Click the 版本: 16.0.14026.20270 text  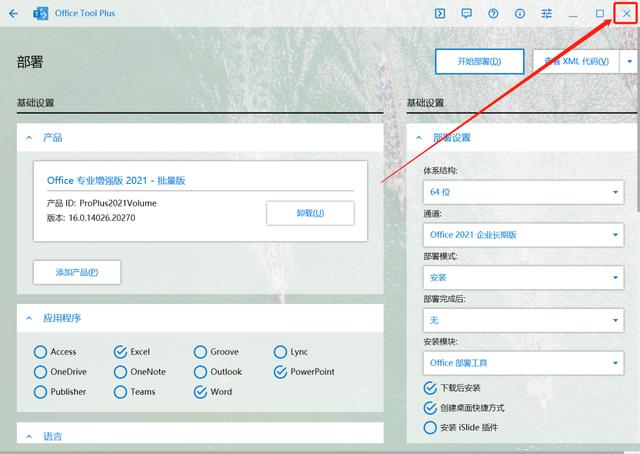click(91, 218)
